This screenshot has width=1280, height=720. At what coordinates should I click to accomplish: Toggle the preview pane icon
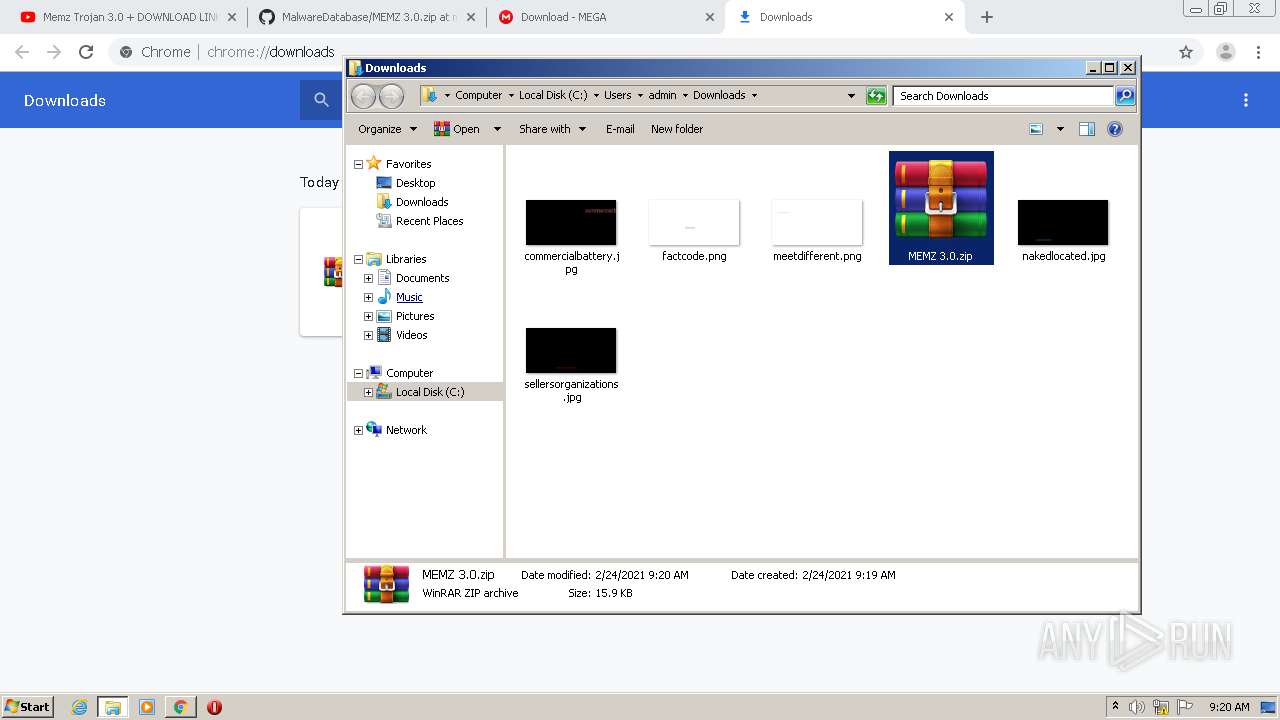coord(1087,129)
